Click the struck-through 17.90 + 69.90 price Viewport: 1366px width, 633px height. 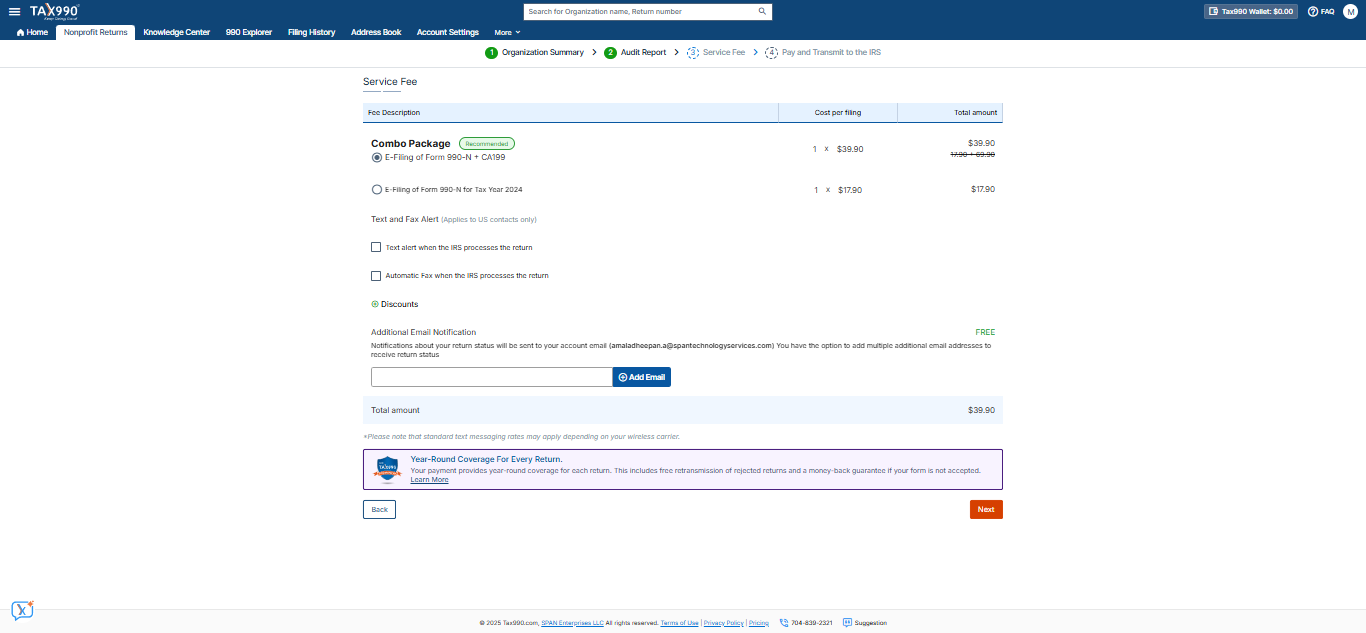point(971,154)
